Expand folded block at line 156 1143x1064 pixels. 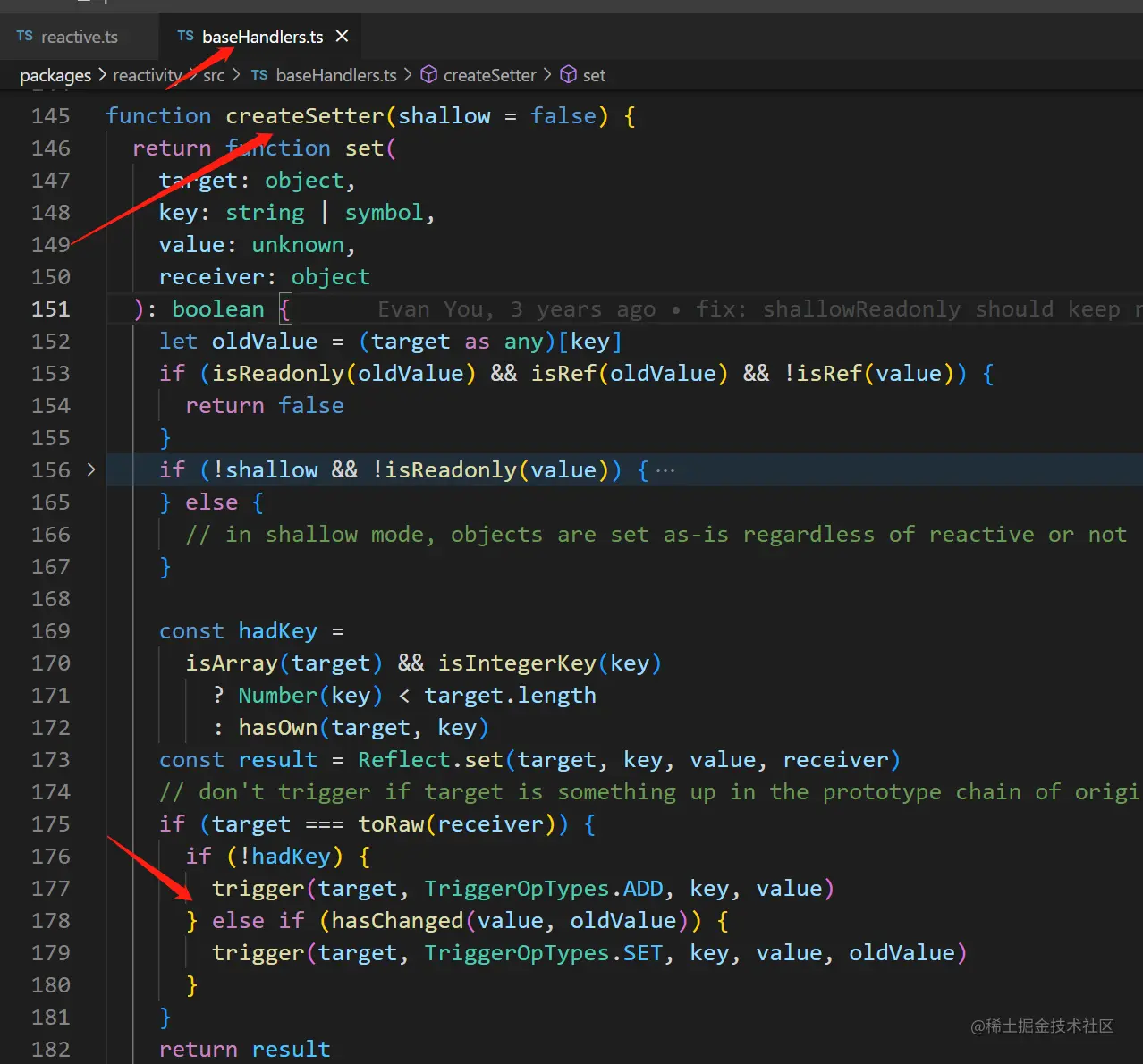pyautogui.click(x=90, y=469)
